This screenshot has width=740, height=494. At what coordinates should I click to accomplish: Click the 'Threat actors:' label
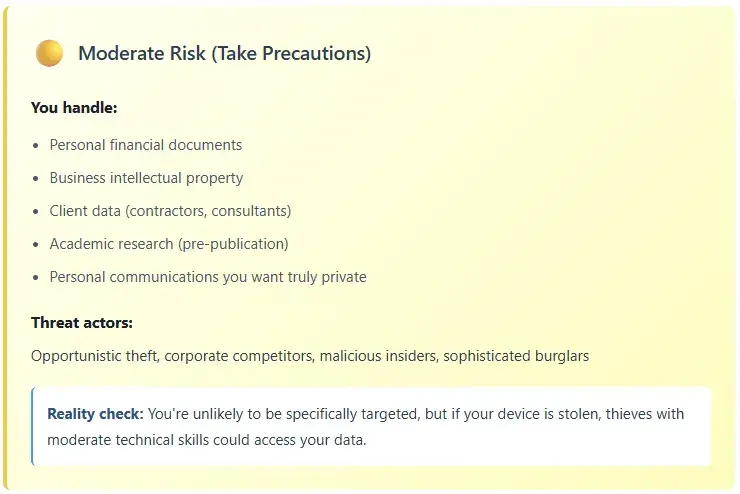[82, 323]
